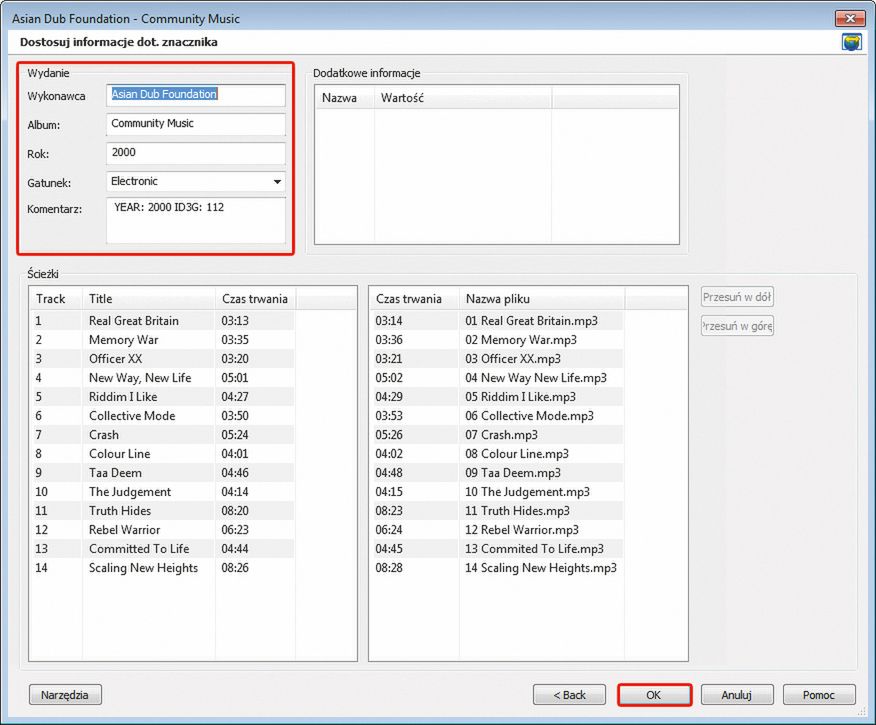Select track title Crash
The width and height of the screenshot is (876, 725).
click(x=104, y=435)
